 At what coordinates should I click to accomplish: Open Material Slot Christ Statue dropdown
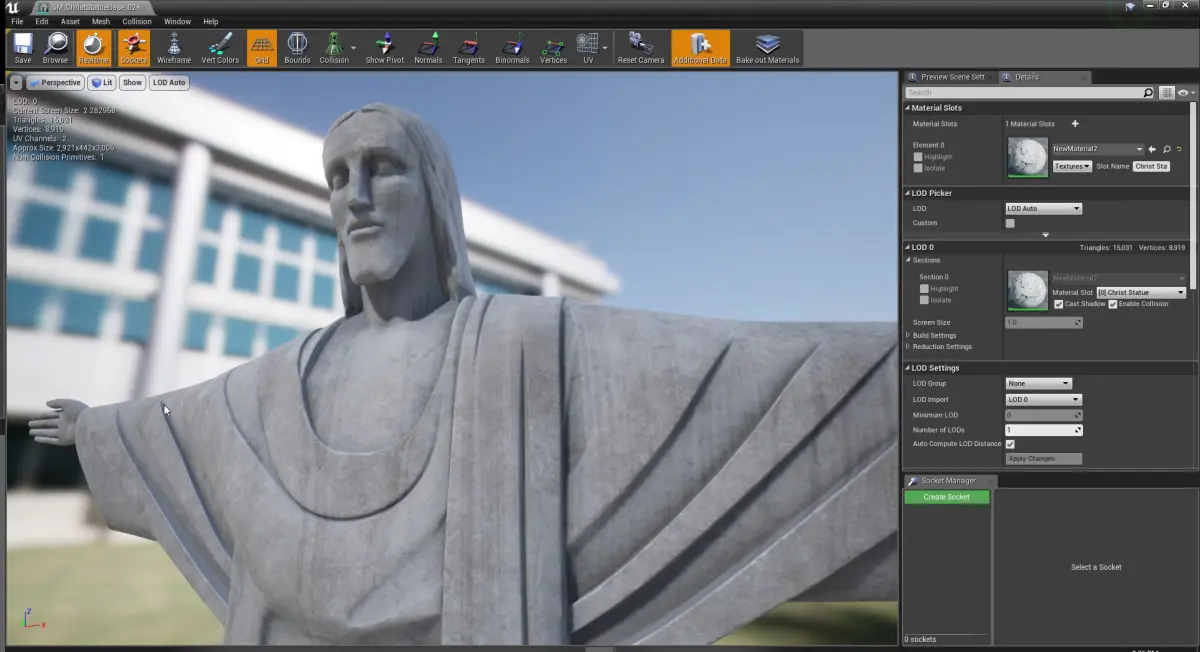pyautogui.click(x=1141, y=292)
